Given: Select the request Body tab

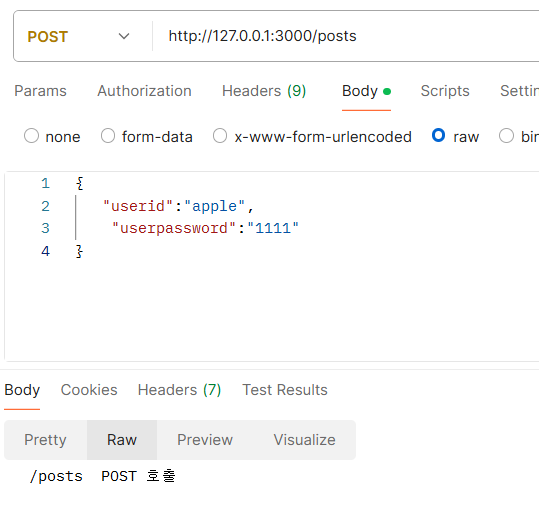Looking at the screenshot, I should [x=366, y=91].
